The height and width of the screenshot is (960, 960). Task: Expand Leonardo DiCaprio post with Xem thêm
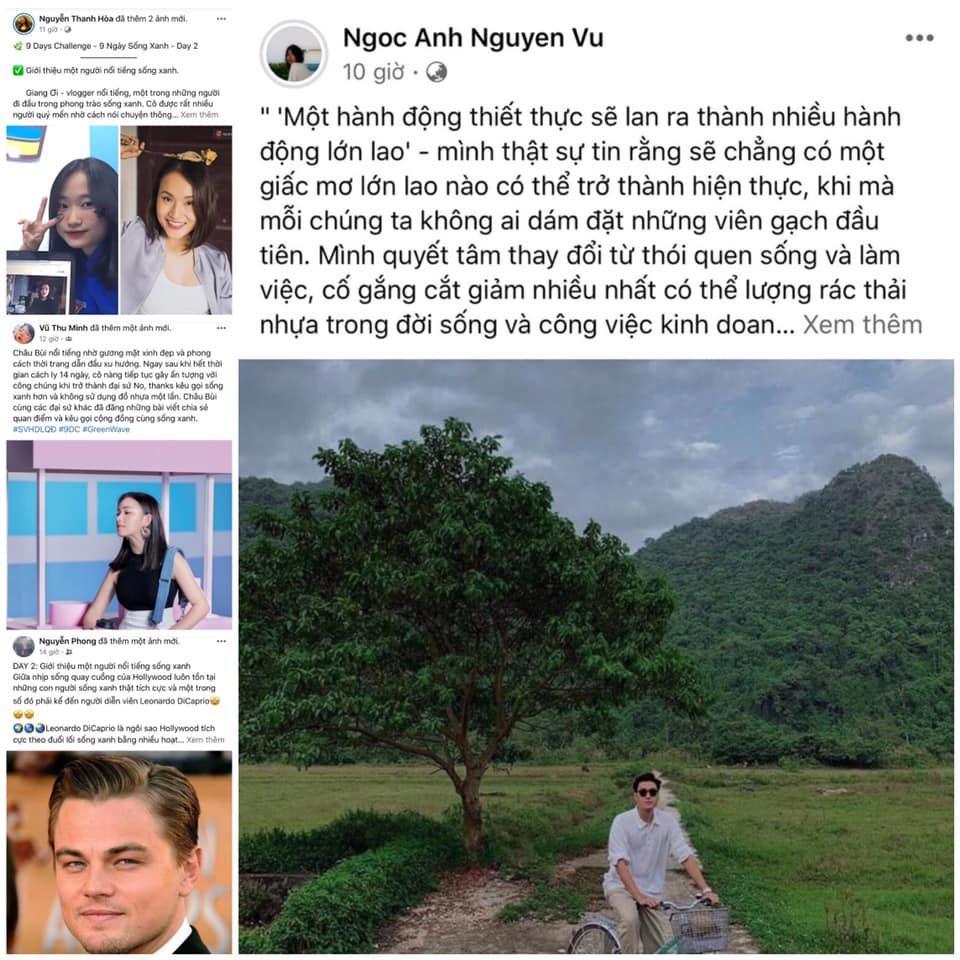pos(205,740)
